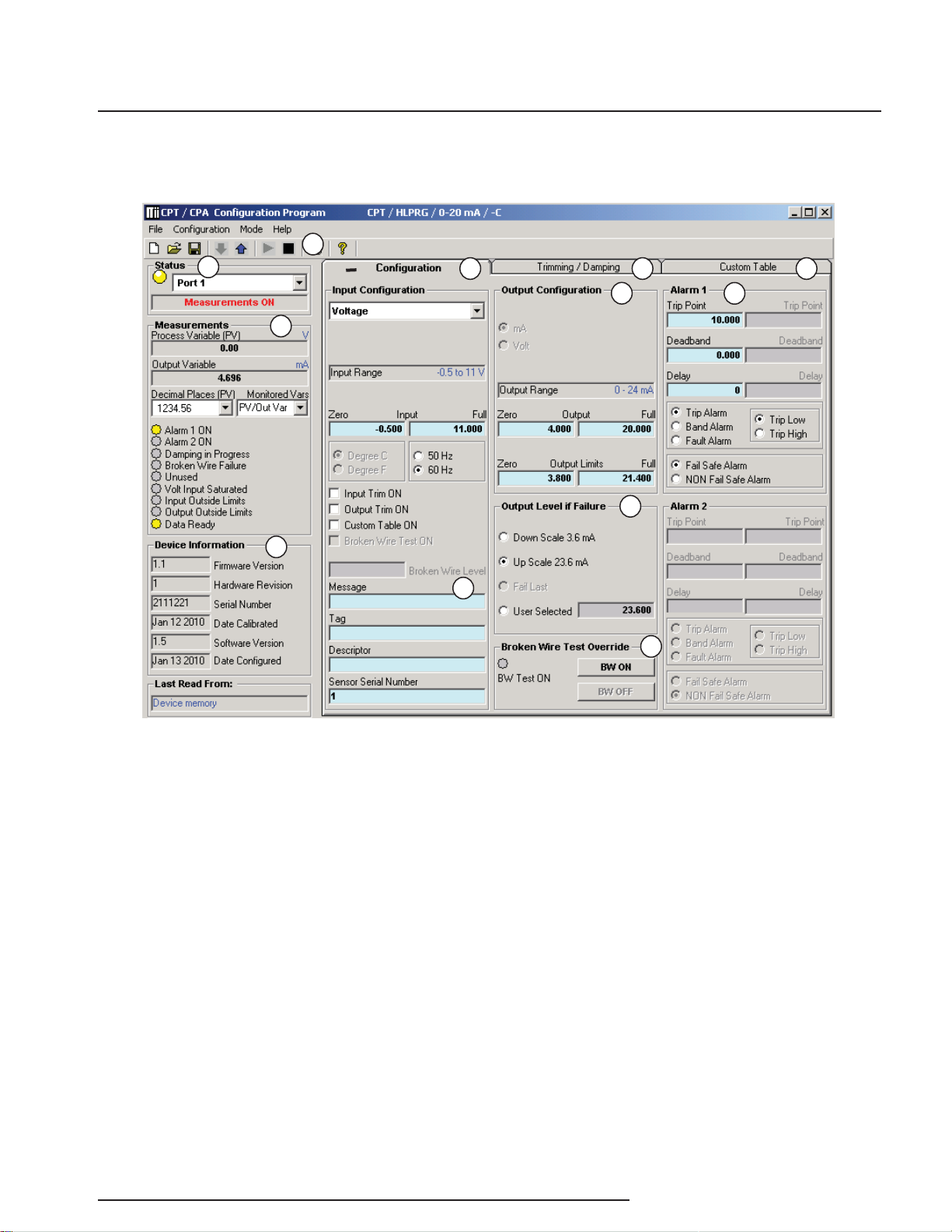Click the Output Full field 20.000

(x=616, y=429)
